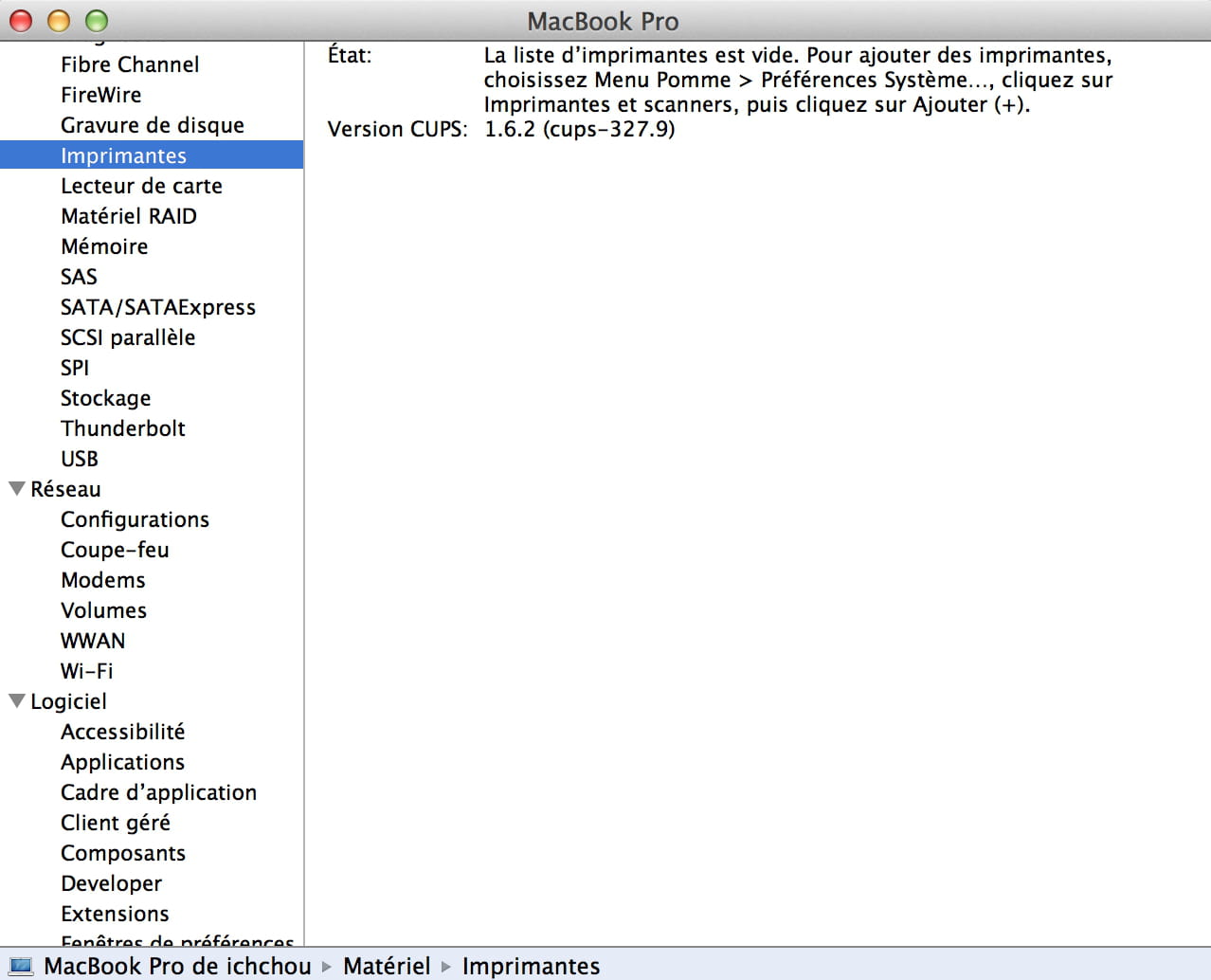Show Thunderbolt hardware information

(x=122, y=428)
